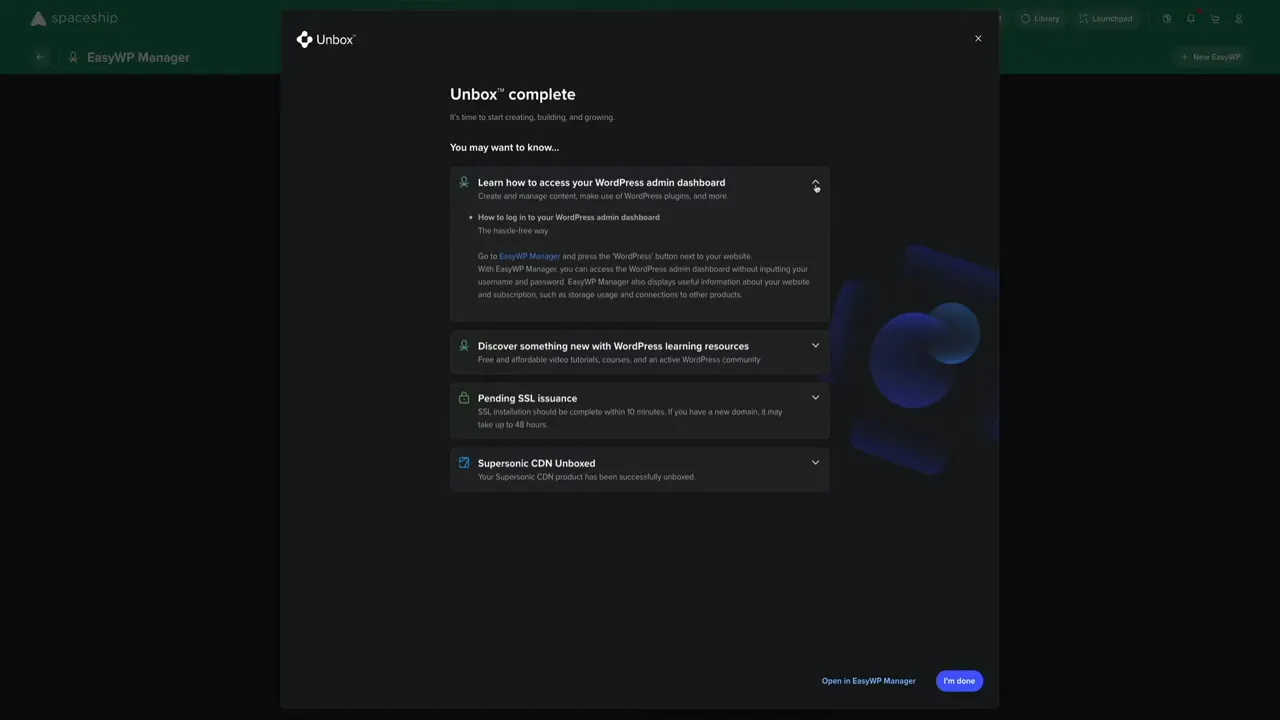This screenshot has width=1280, height=720.
Task: Open the user account icon in the header
Action: (x=1239, y=19)
